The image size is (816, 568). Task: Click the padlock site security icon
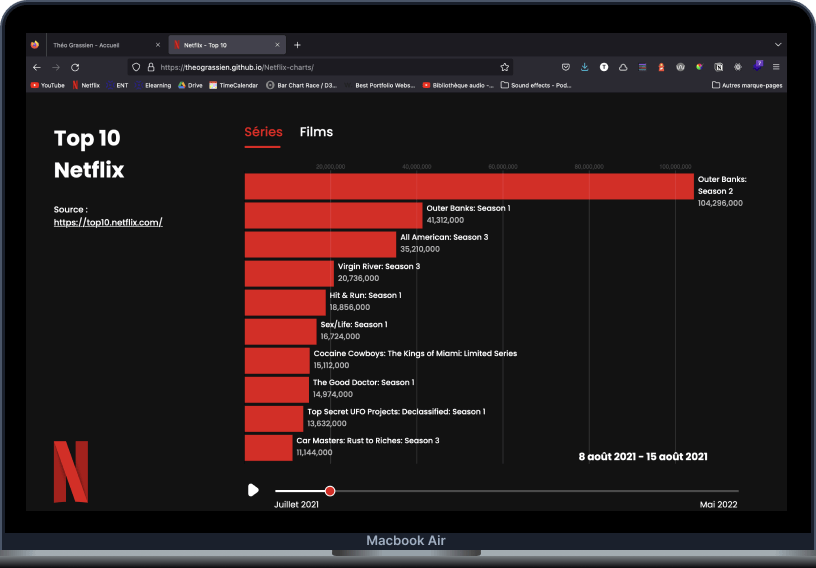coord(151,67)
